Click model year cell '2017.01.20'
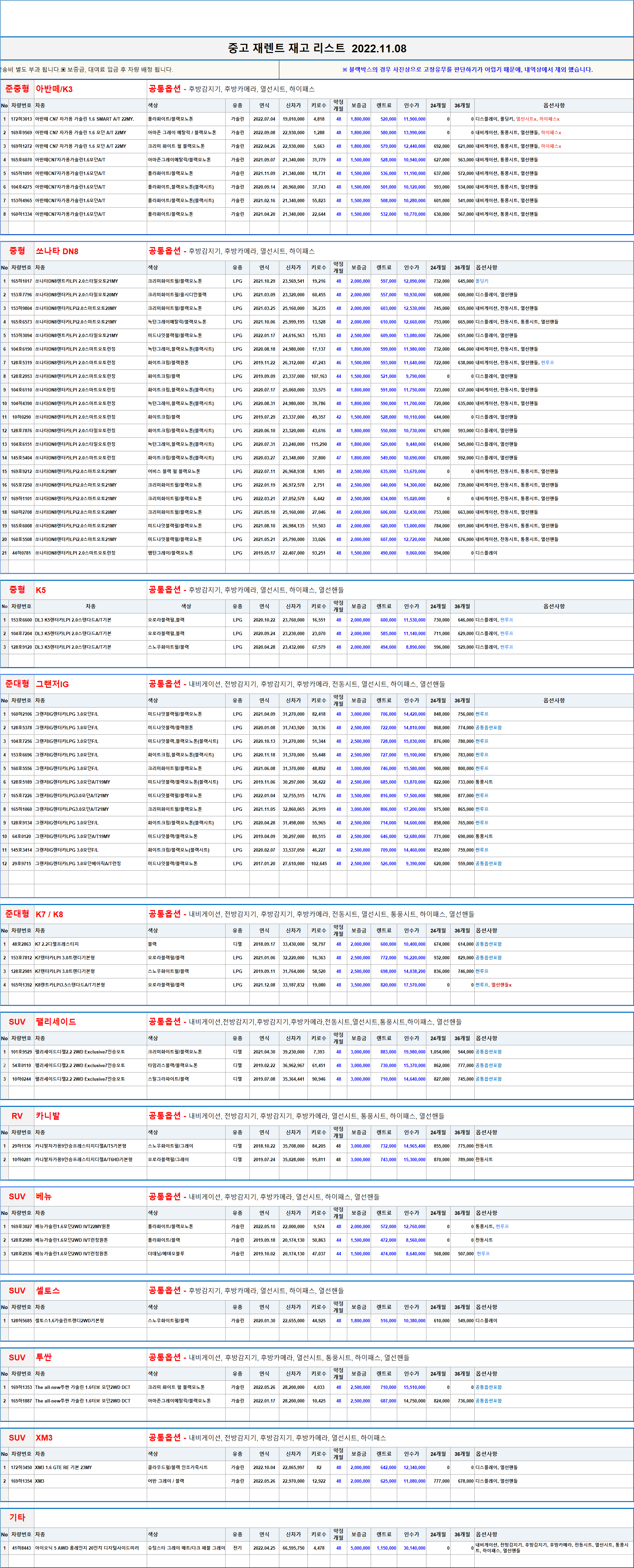The height and width of the screenshot is (1568, 634). [x=264, y=864]
